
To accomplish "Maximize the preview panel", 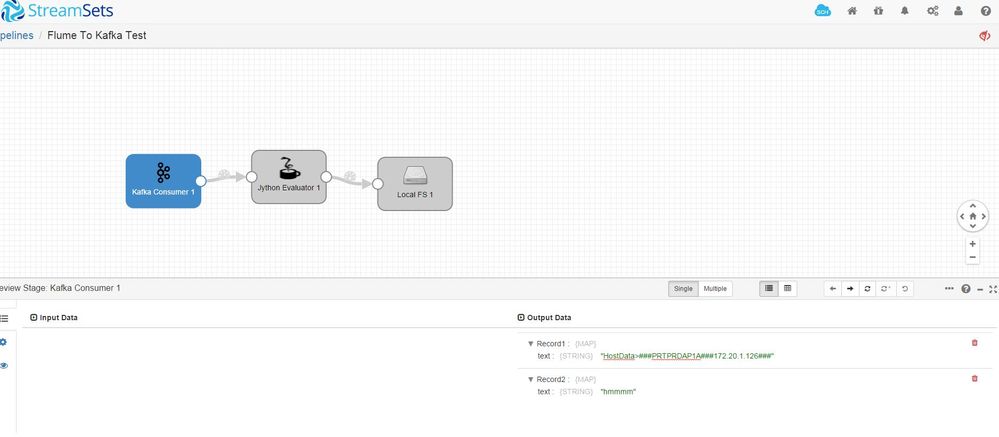I will [993, 289].
